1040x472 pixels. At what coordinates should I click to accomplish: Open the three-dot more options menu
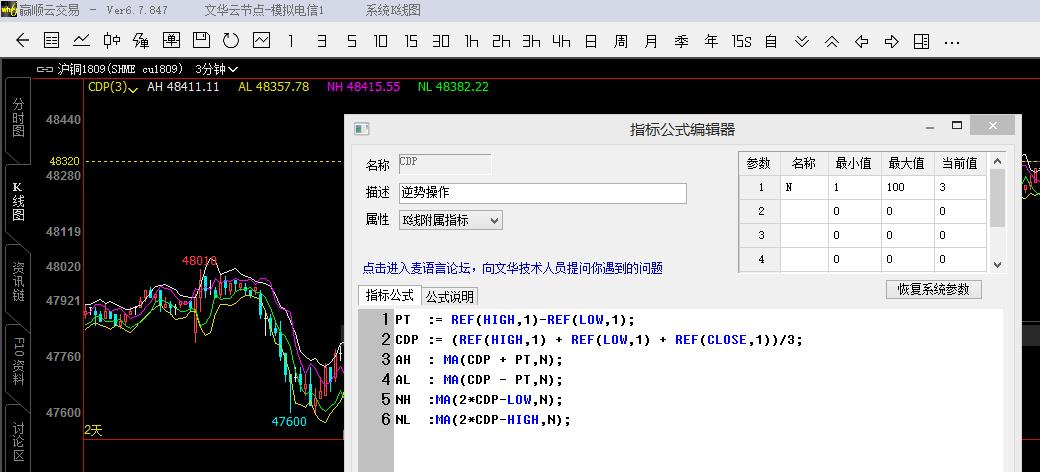(952, 41)
